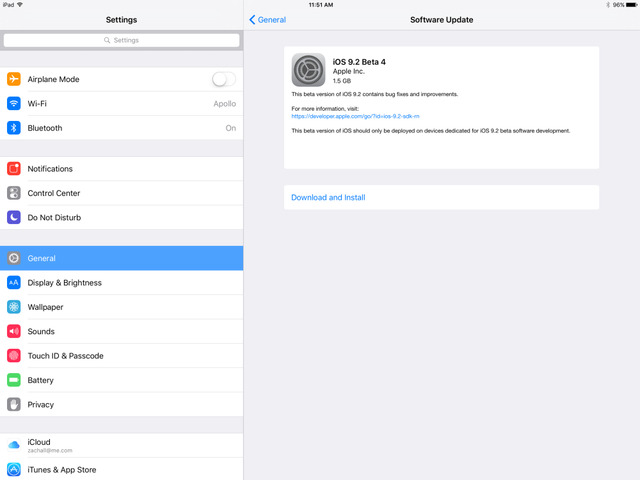
Task: Open Display & Brightness settings
Action: (x=122, y=282)
